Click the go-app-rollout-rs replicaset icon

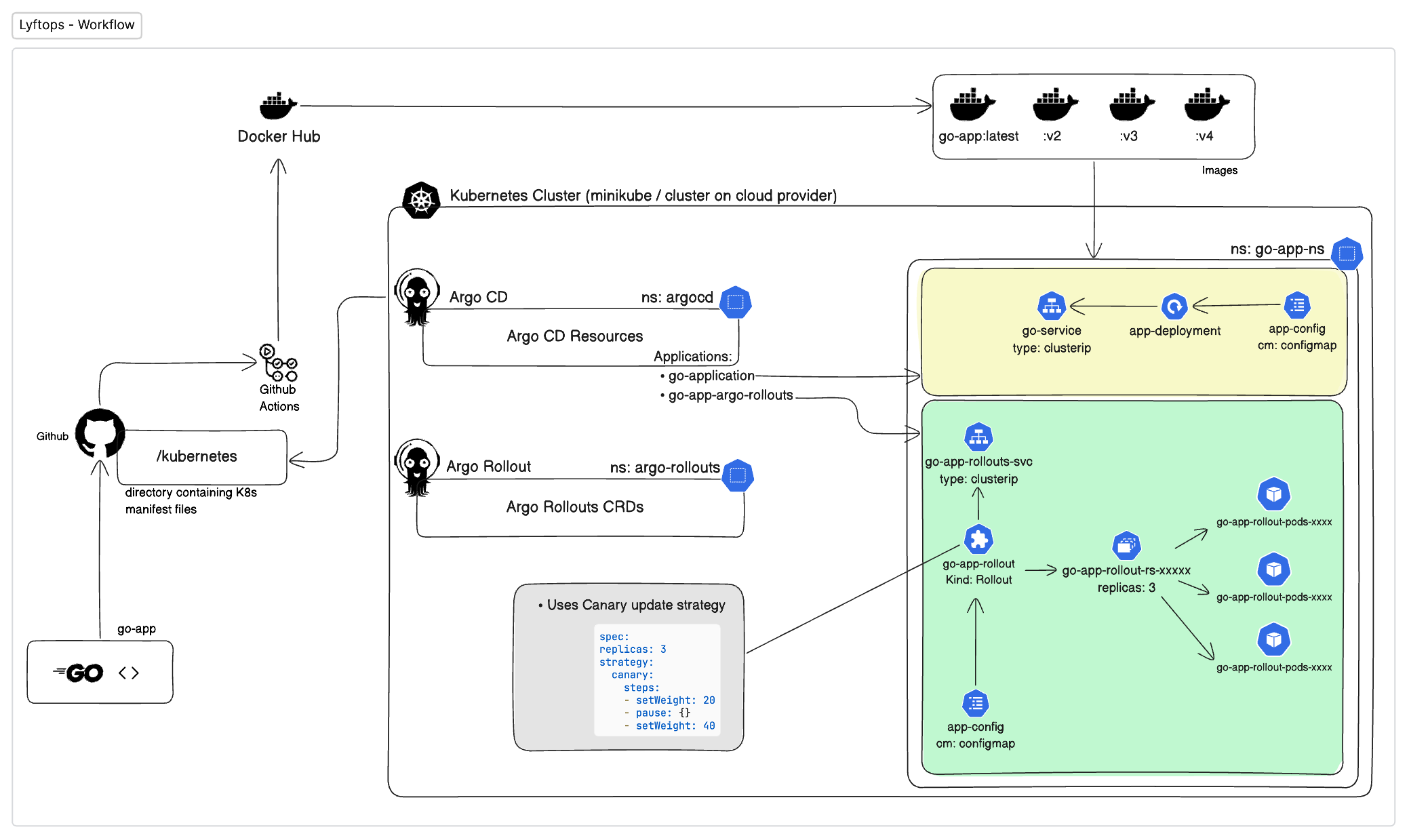1126,546
